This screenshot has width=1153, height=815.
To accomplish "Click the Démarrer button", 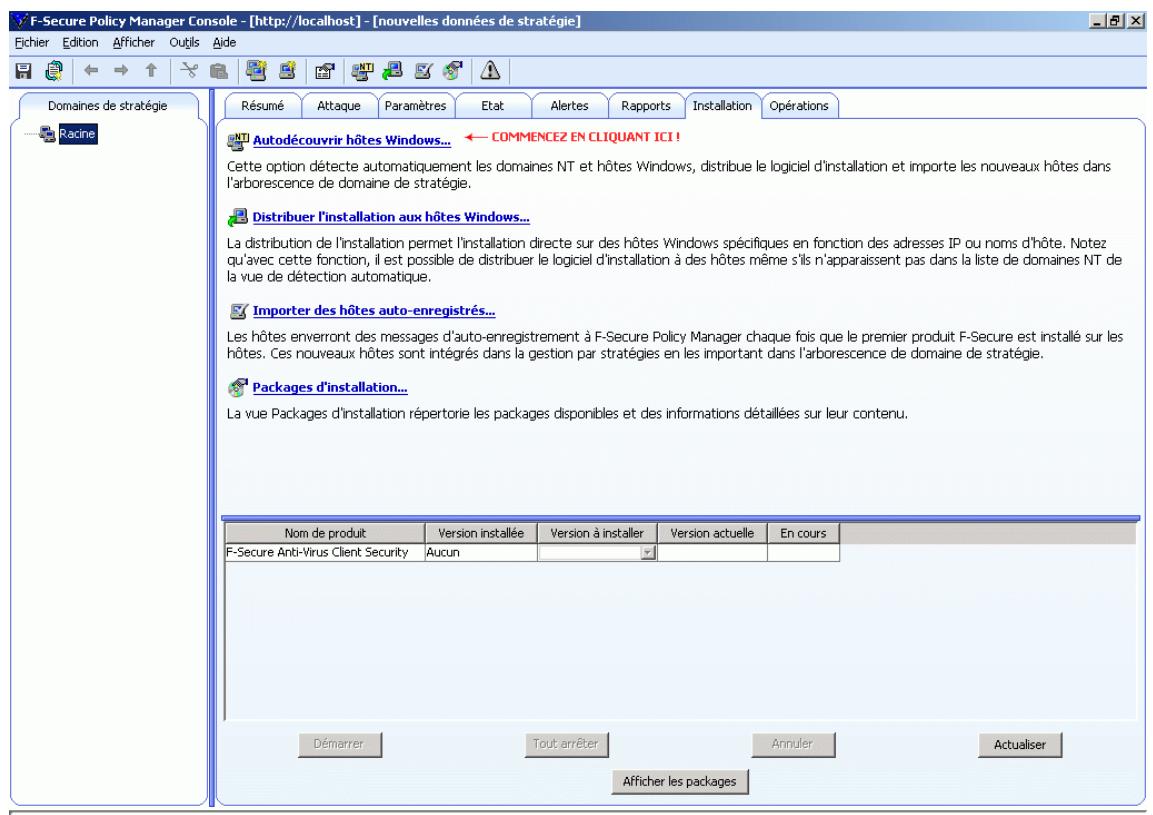I will [340, 744].
